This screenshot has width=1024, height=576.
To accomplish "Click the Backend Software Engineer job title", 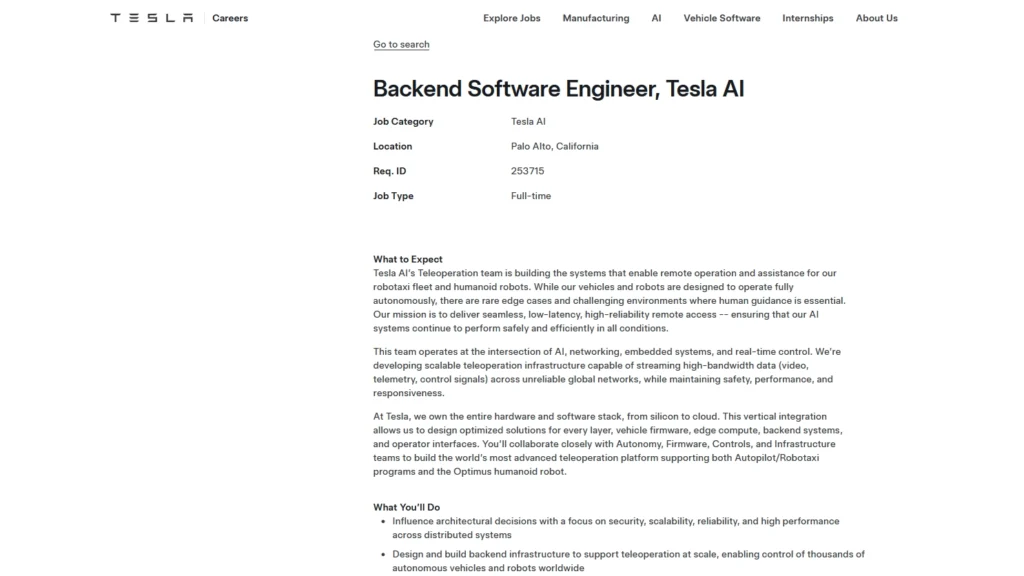I will (x=558, y=89).
